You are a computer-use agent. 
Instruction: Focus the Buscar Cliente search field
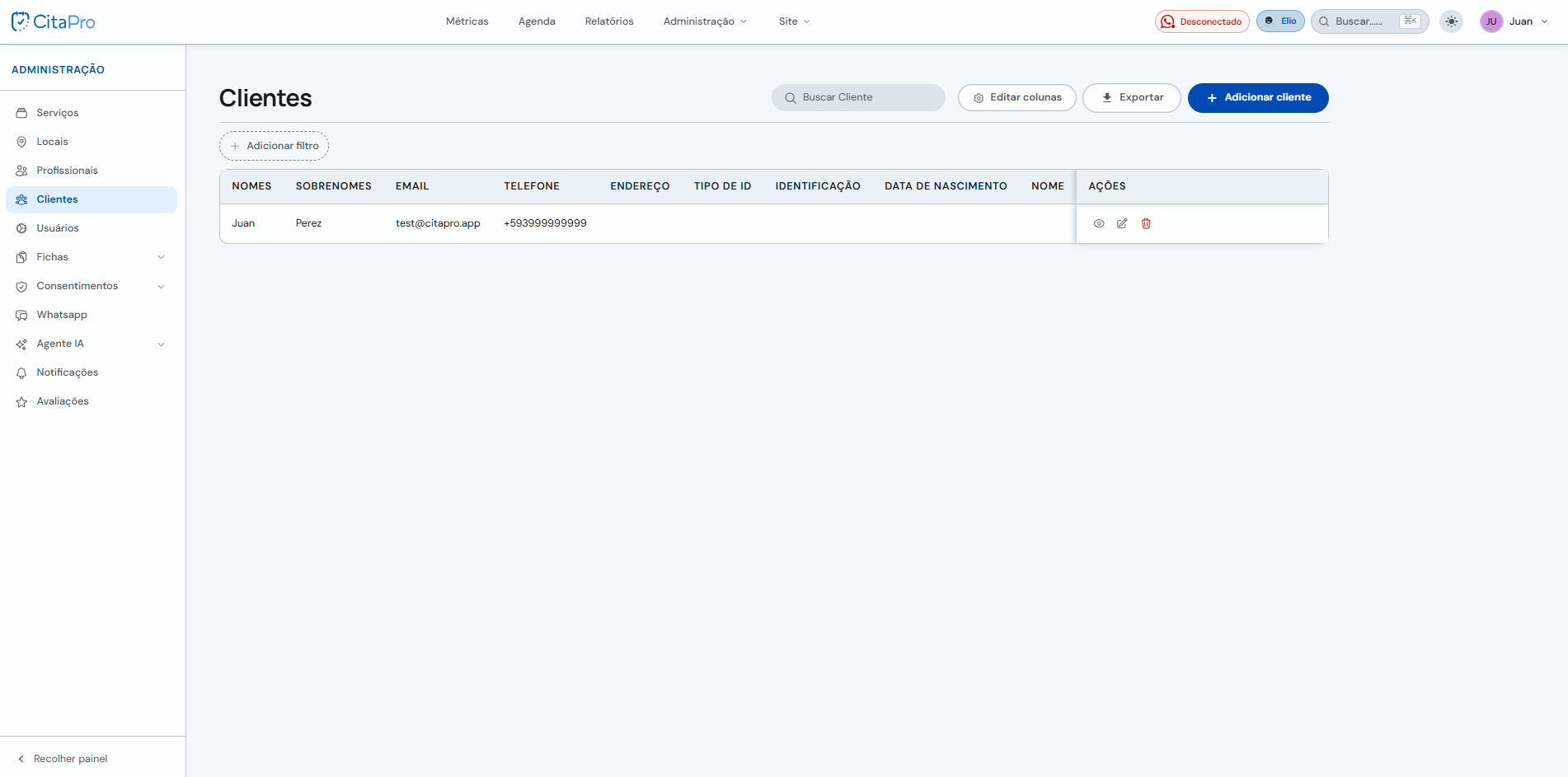click(858, 97)
